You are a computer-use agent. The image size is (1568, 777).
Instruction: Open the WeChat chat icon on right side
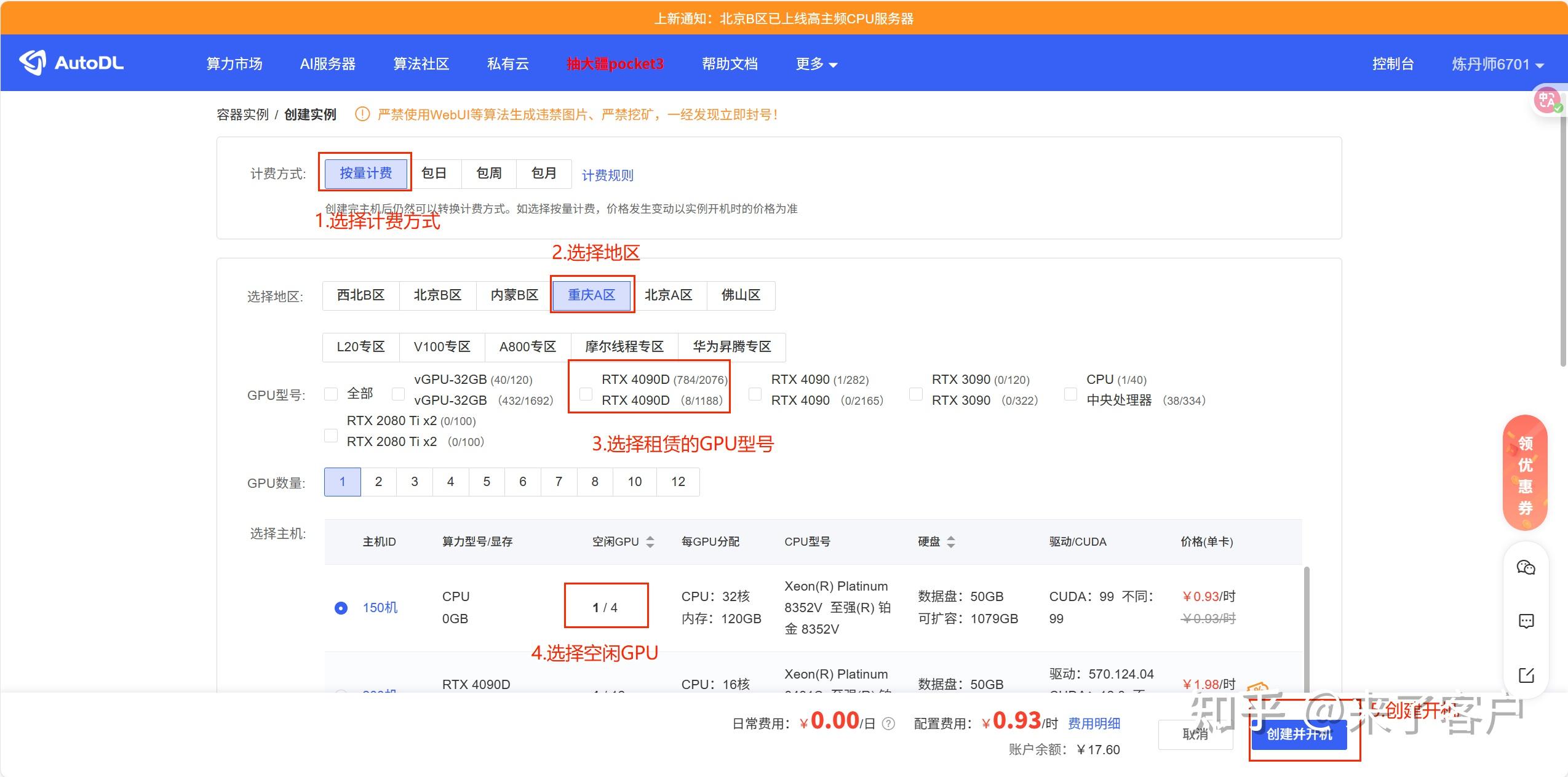pyautogui.click(x=1527, y=567)
